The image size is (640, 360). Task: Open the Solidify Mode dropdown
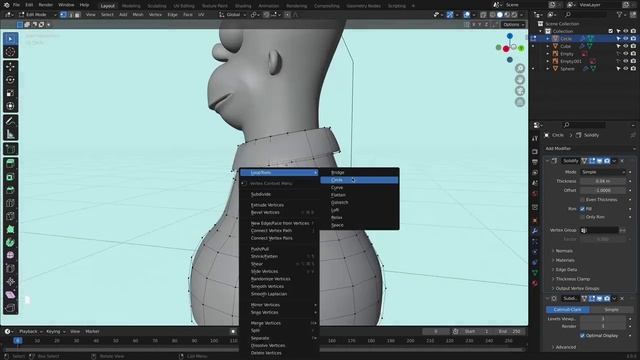(603, 172)
